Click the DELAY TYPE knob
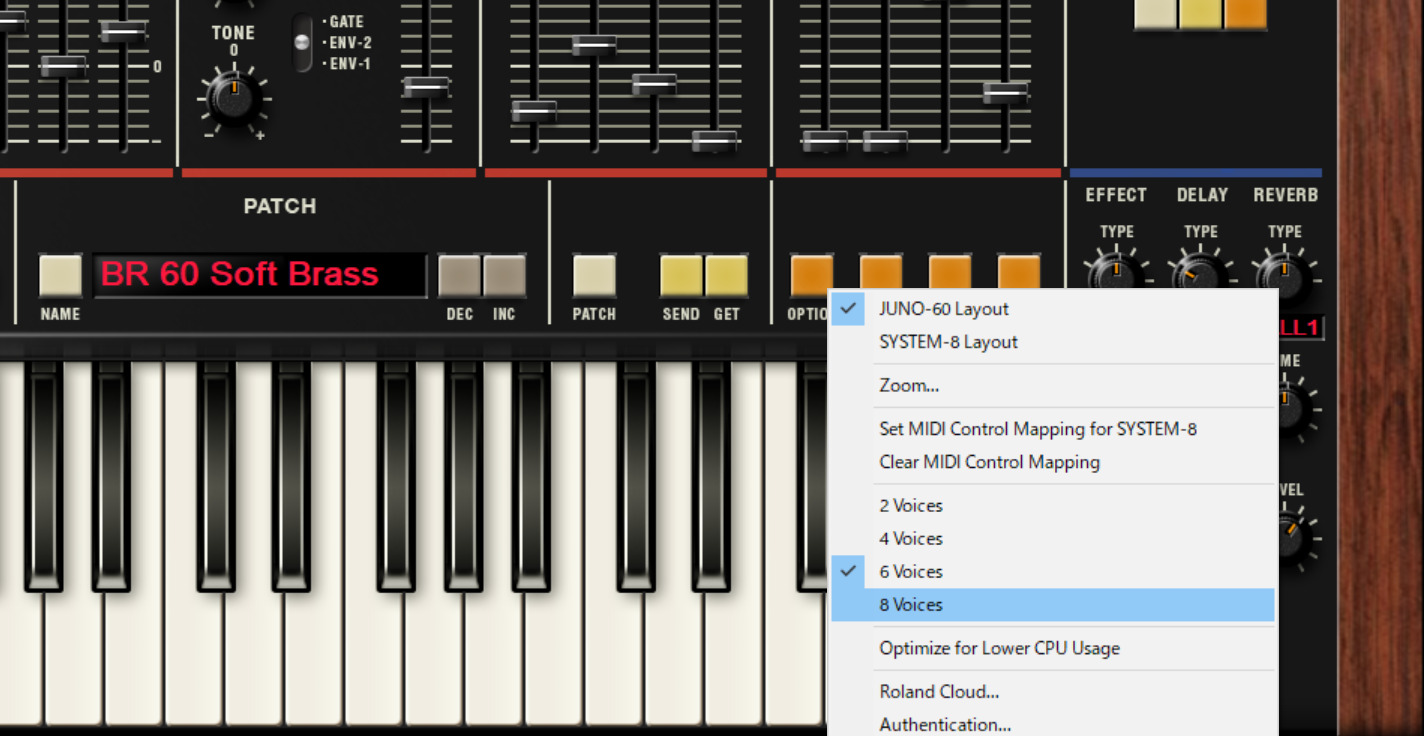This screenshot has width=1424, height=736. [x=1200, y=272]
